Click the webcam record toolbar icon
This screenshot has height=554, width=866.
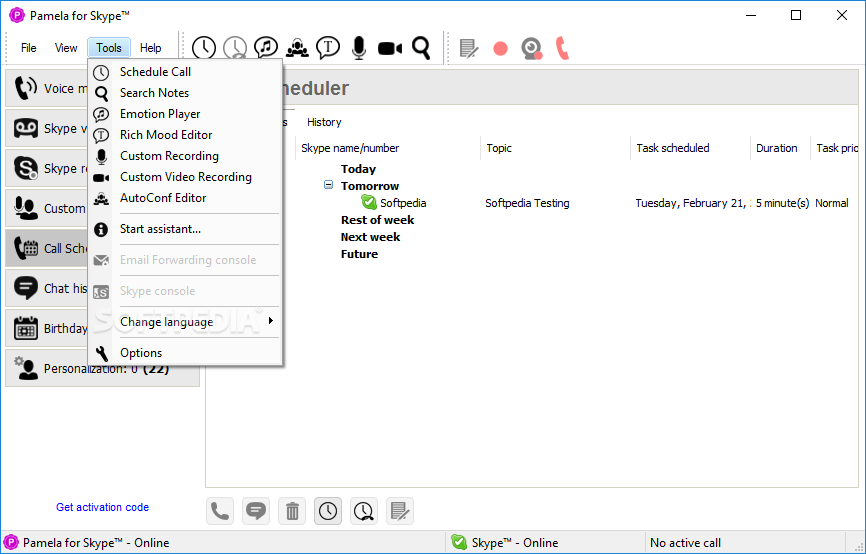[x=532, y=49]
